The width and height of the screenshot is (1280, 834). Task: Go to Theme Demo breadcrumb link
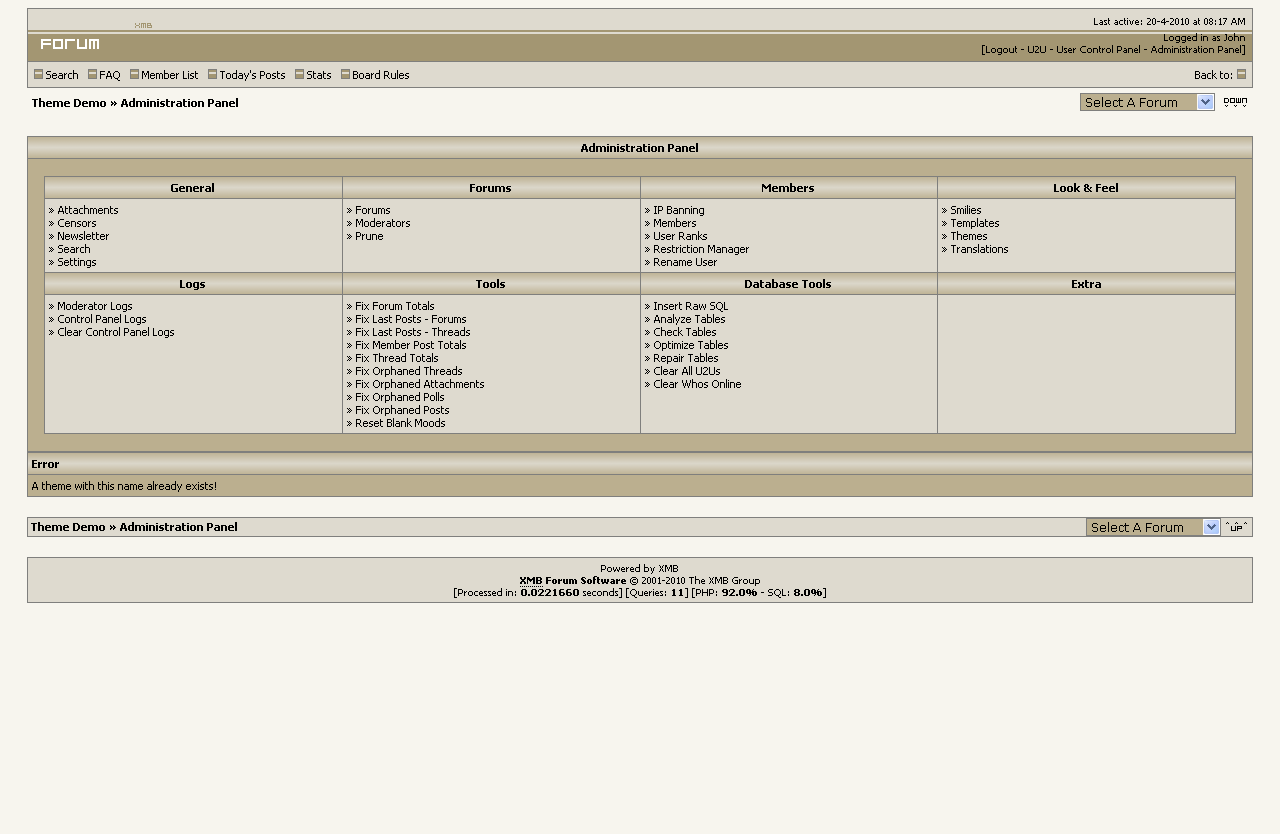[x=68, y=103]
